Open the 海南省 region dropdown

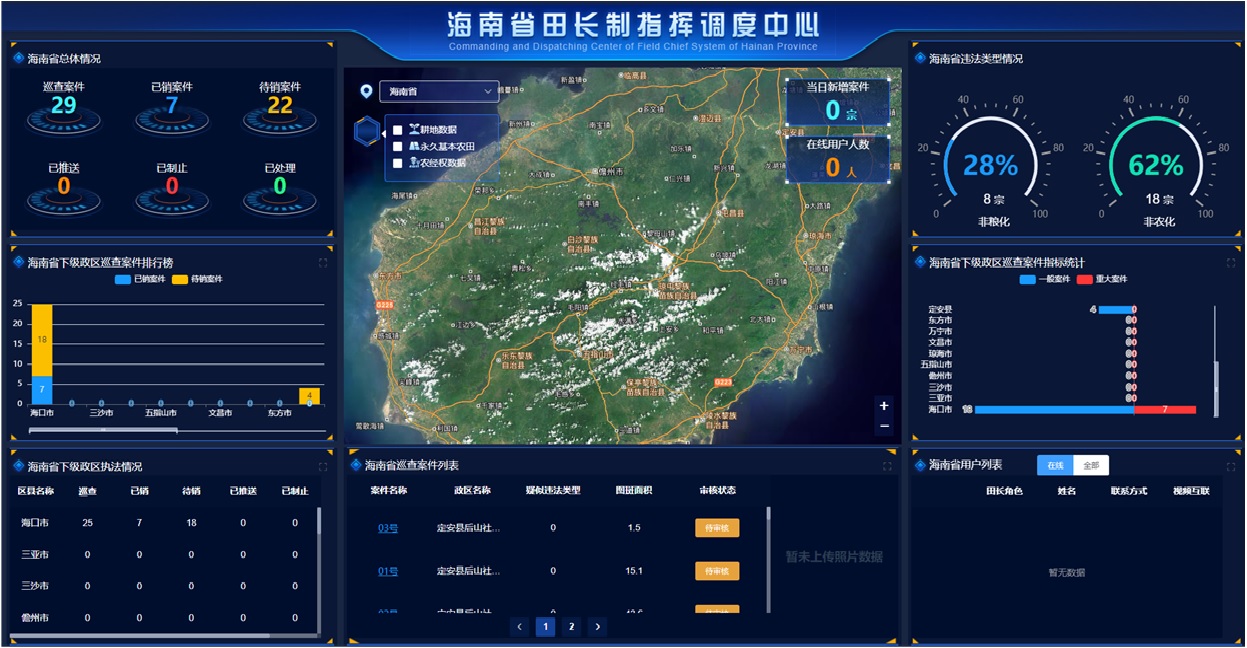click(x=439, y=92)
